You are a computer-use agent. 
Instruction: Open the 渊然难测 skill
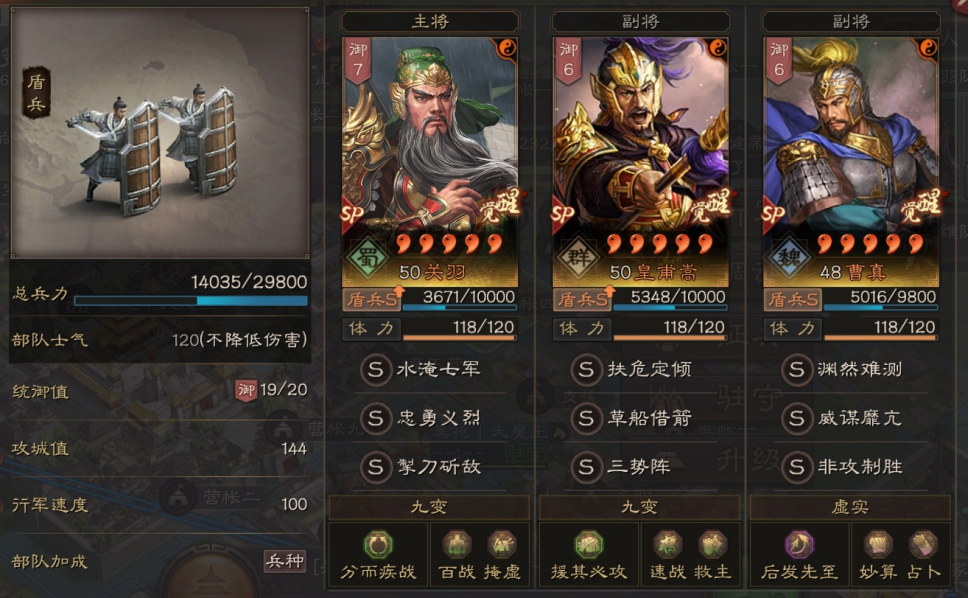[842, 369]
